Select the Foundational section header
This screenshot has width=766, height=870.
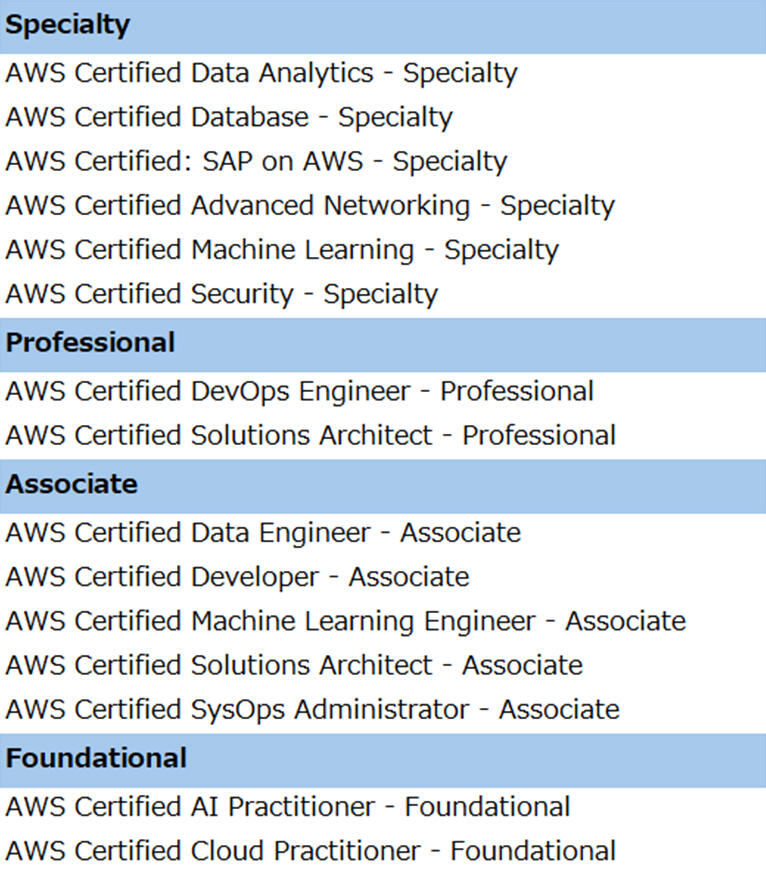[x=383, y=760]
